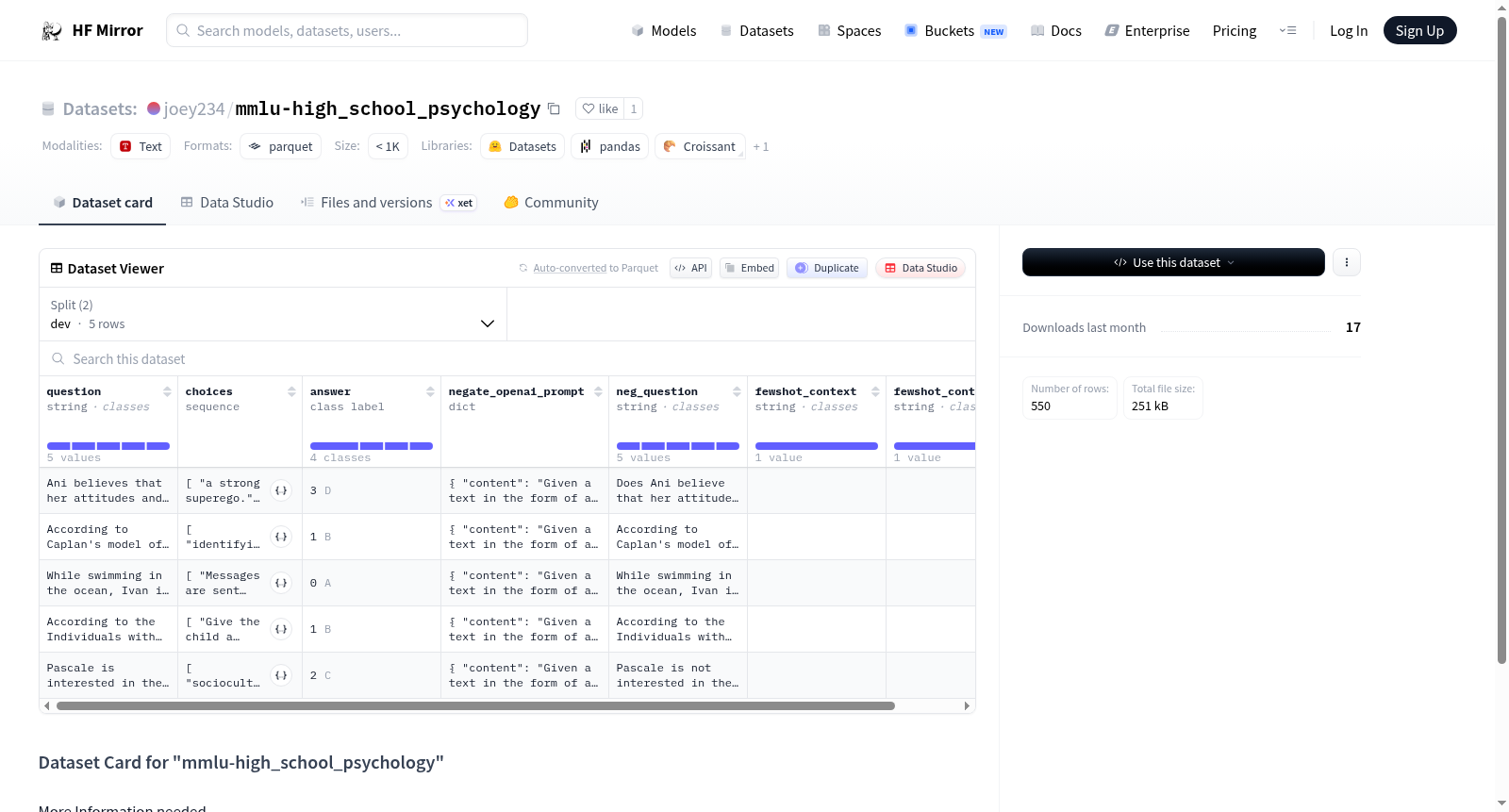Screen dimensions: 1509x812
Task: Click the parquet format tag
Action: (281, 146)
